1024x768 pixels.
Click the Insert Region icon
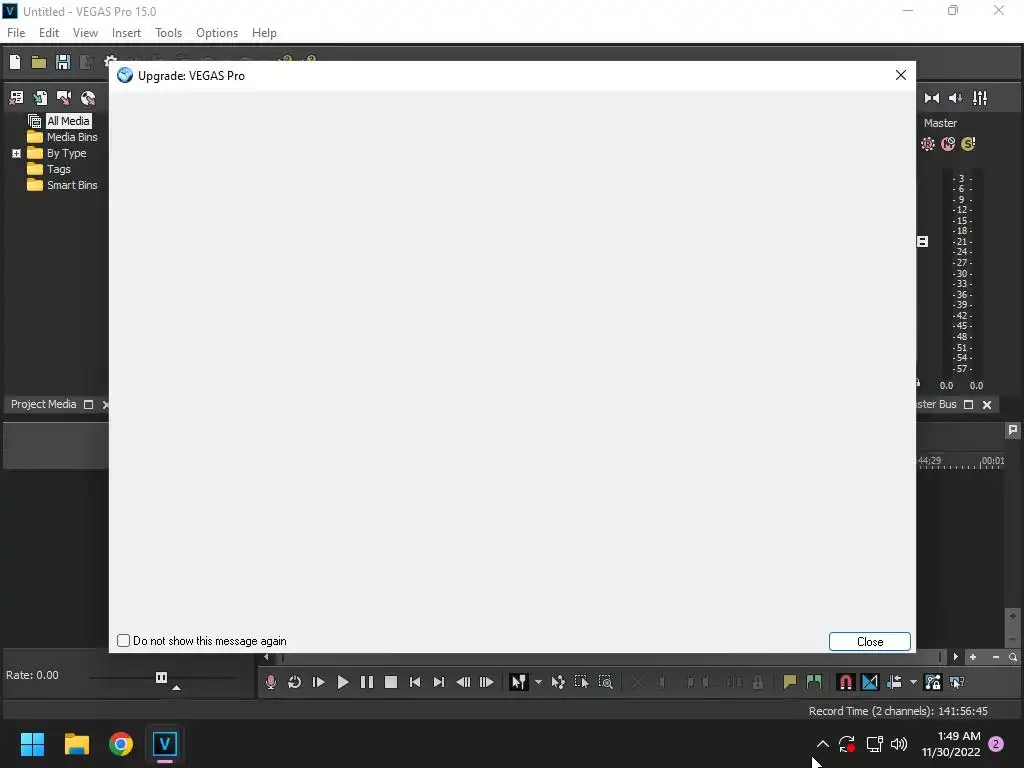[x=814, y=682]
